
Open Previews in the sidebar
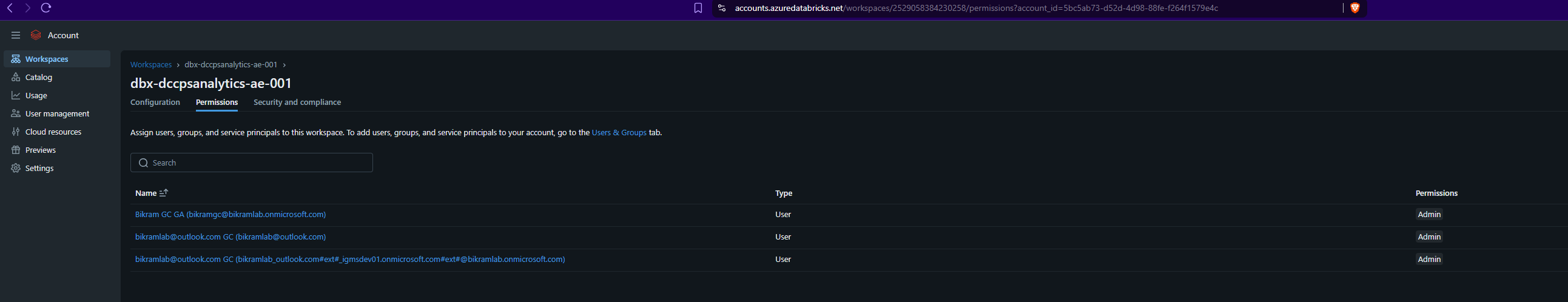click(57, 150)
